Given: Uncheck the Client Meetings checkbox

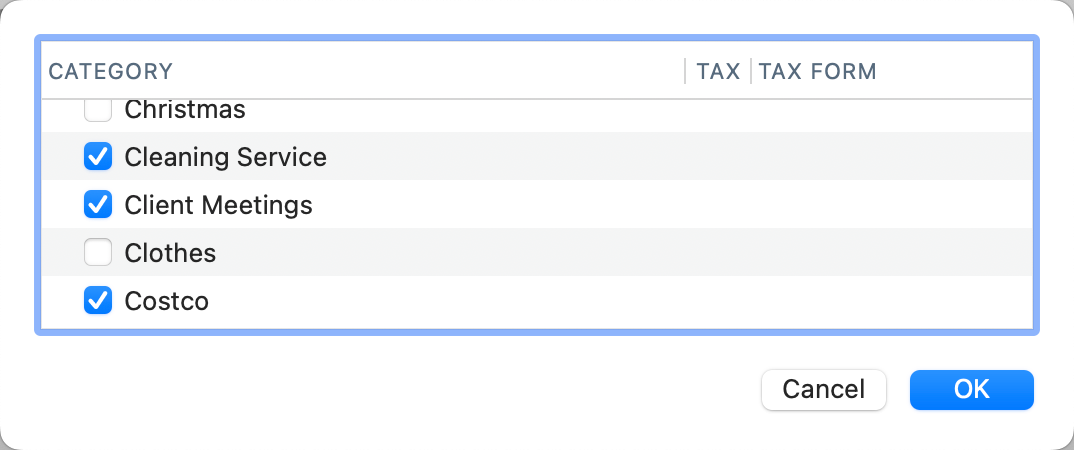Looking at the screenshot, I should (x=98, y=205).
